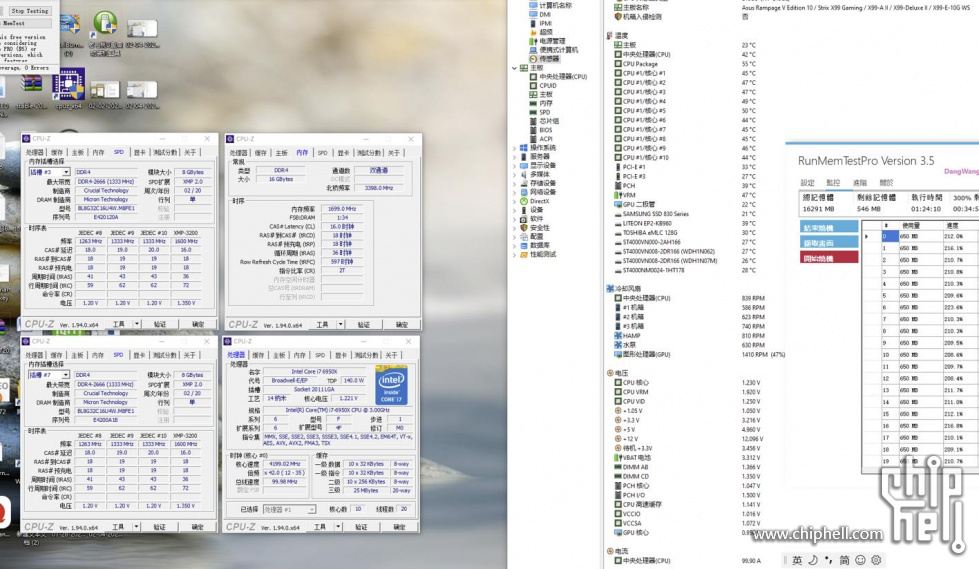Viewport: 979px width, 569px height.
Task: Click the IME English mode indicator 英
Action: click(x=797, y=560)
